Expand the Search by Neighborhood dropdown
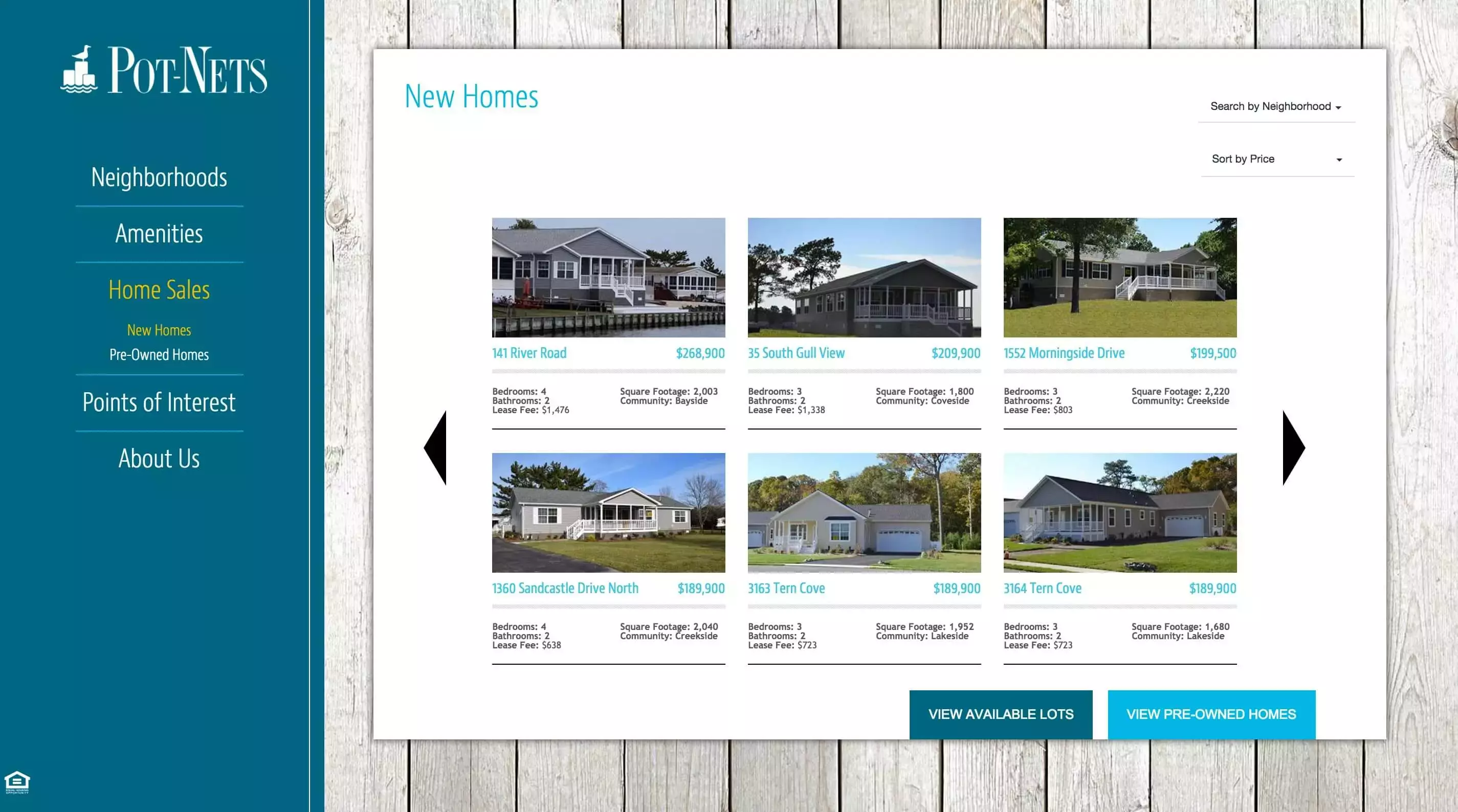Viewport: 1458px width, 812px height. pos(1275,106)
